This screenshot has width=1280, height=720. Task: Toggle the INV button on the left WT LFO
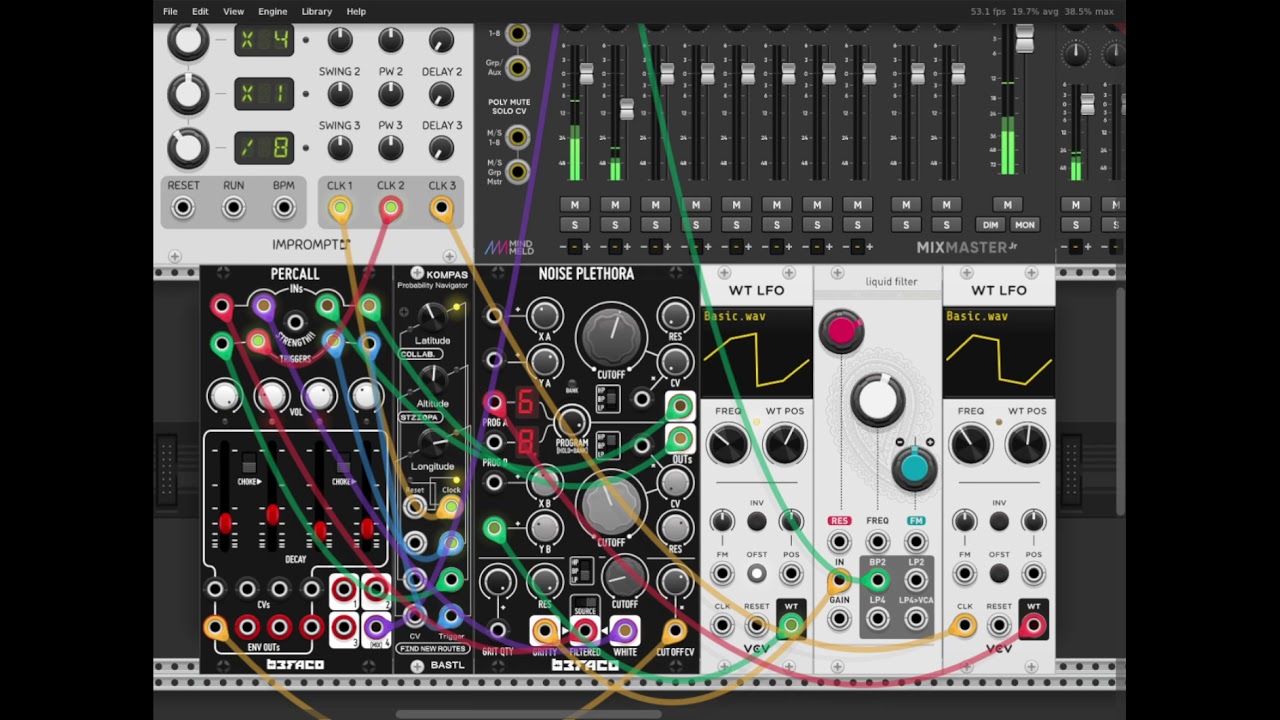(757, 521)
